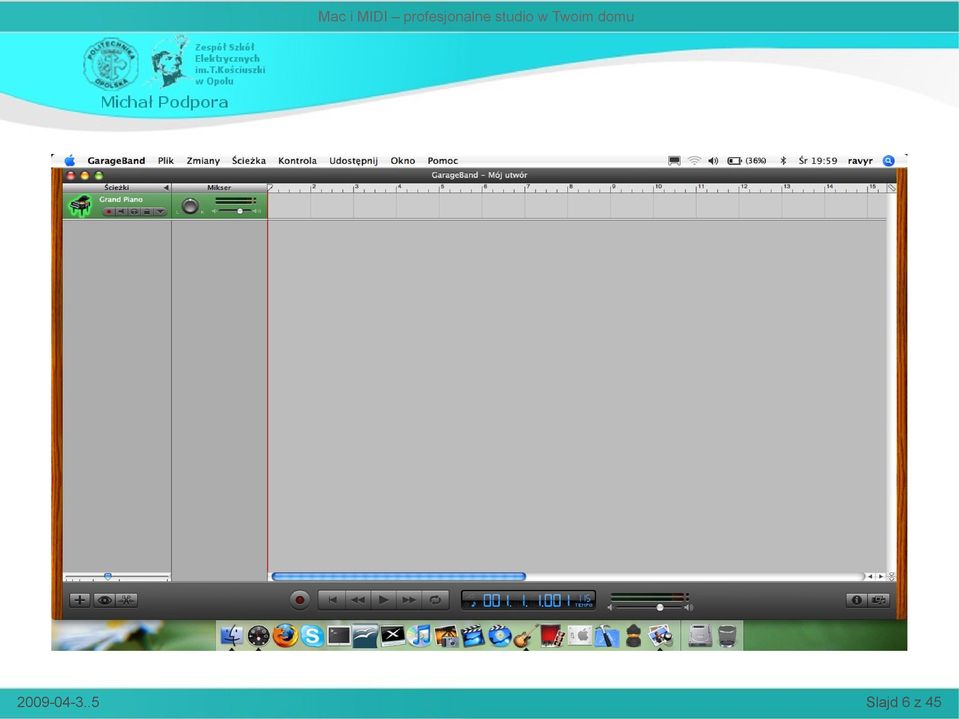Open Skype from the Dock
The width and height of the screenshot is (959, 719).
point(311,636)
